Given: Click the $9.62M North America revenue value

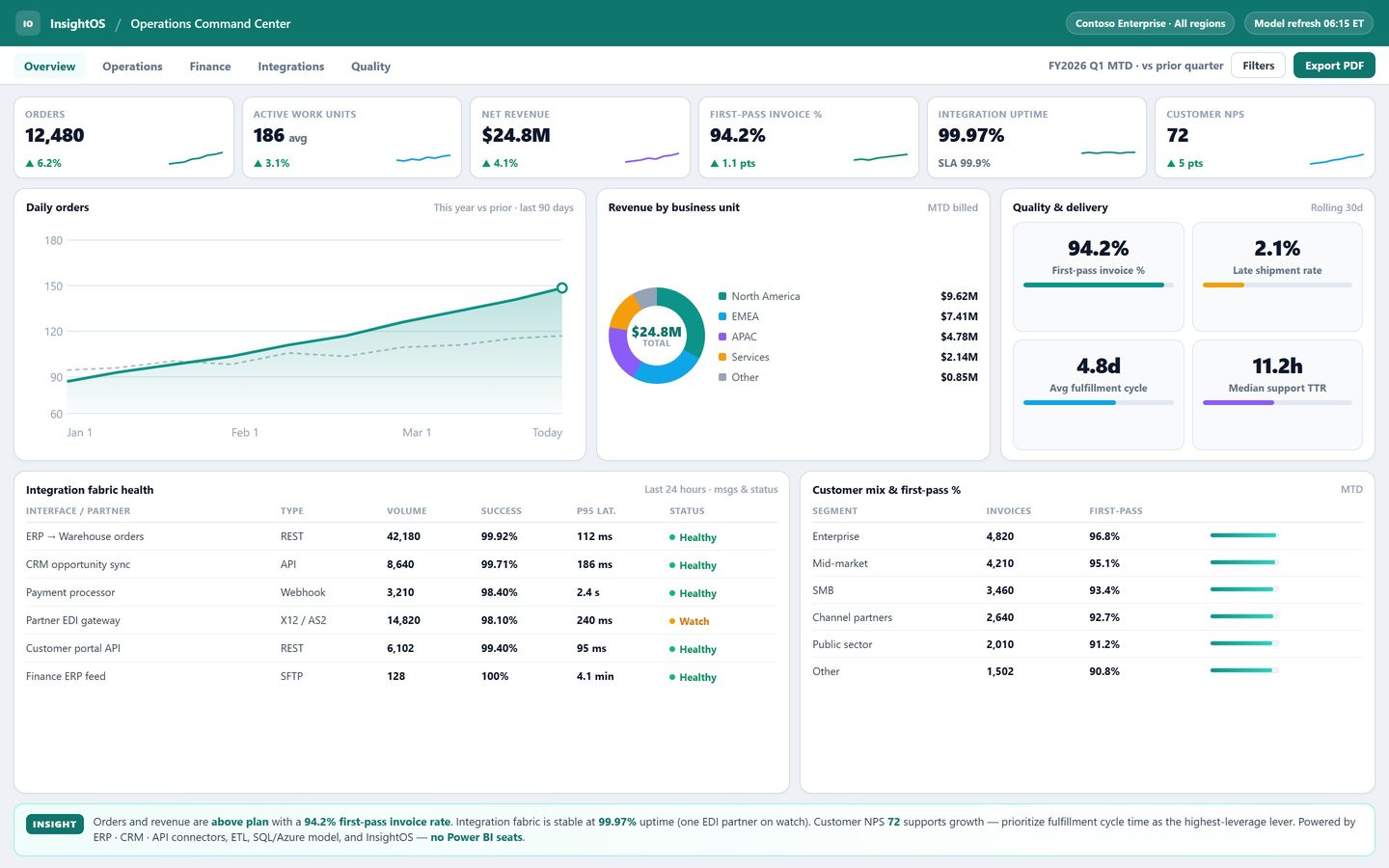Looking at the screenshot, I should [959, 296].
